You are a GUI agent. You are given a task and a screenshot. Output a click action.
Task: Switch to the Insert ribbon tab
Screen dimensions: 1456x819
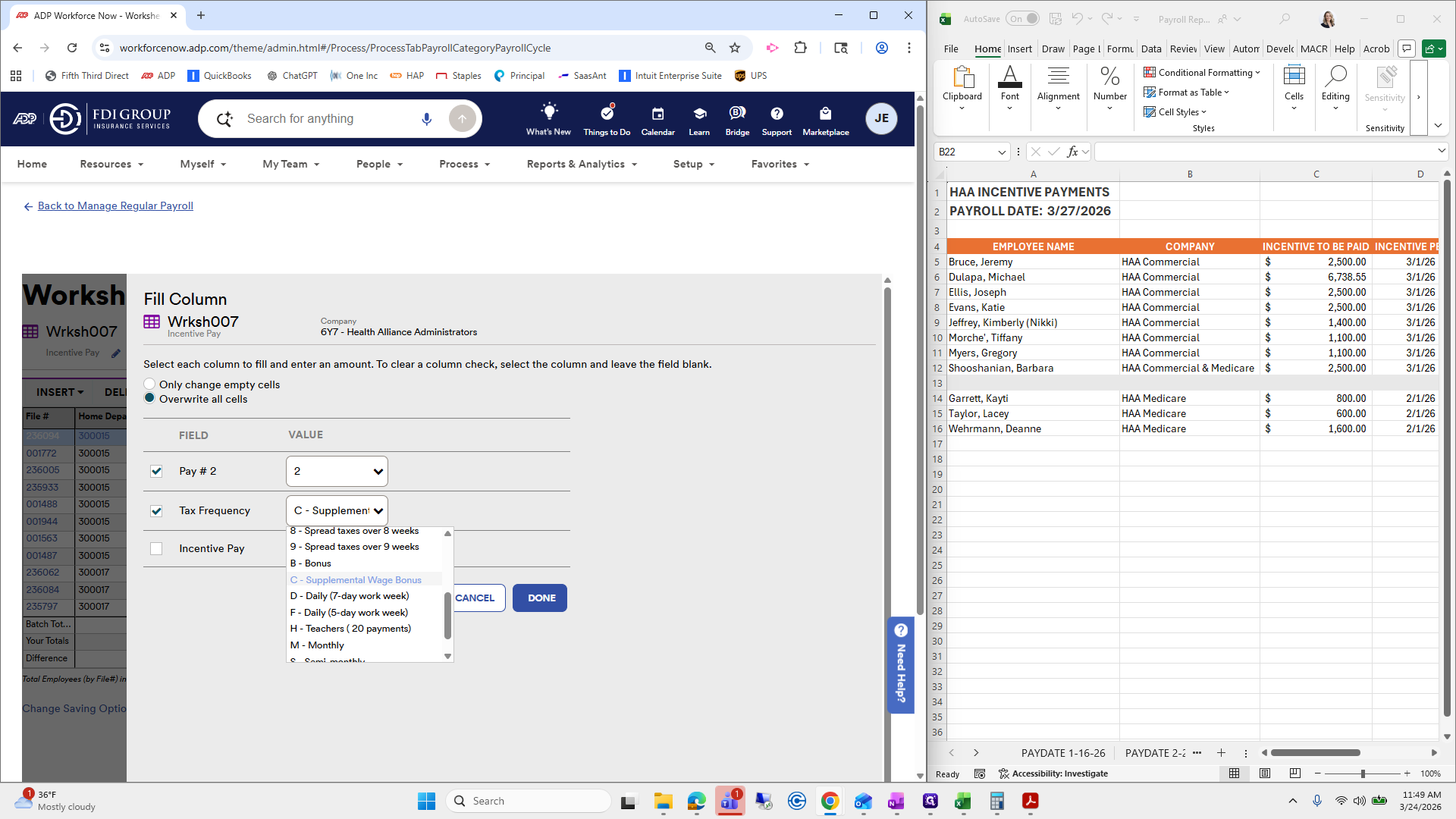click(x=1020, y=48)
